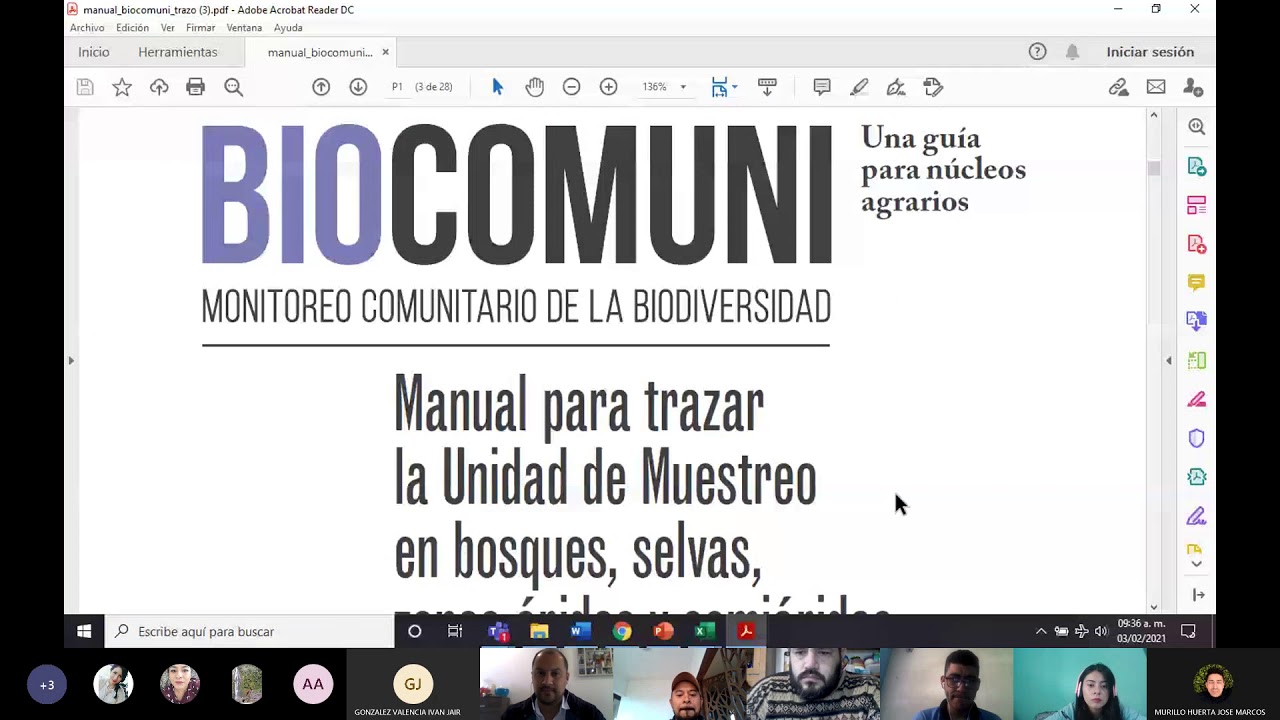This screenshot has width=1280, height=720.
Task: Open the purple Fill and Sign sidebar tool
Action: (x=1196, y=516)
